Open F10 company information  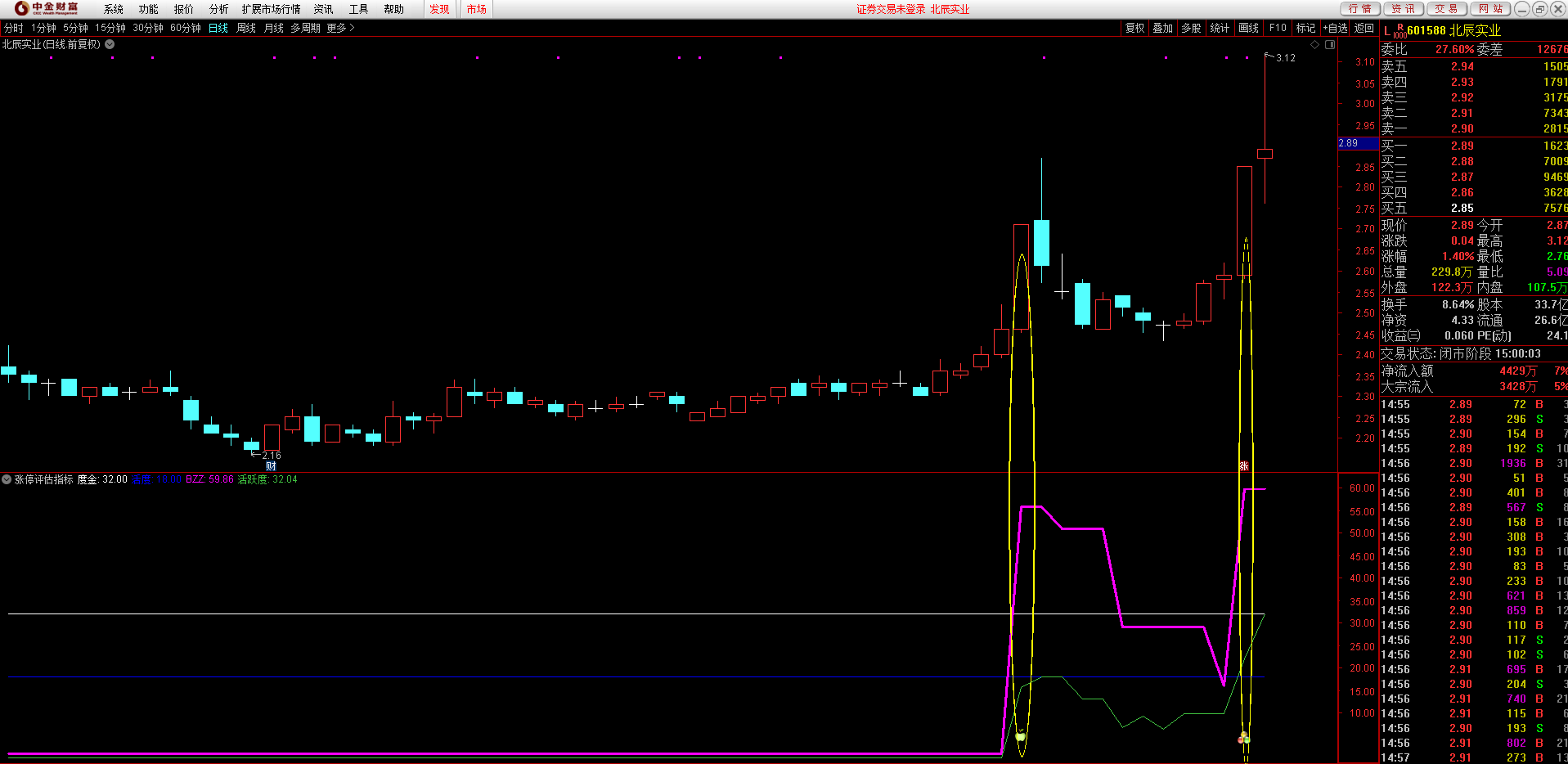(x=1278, y=28)
